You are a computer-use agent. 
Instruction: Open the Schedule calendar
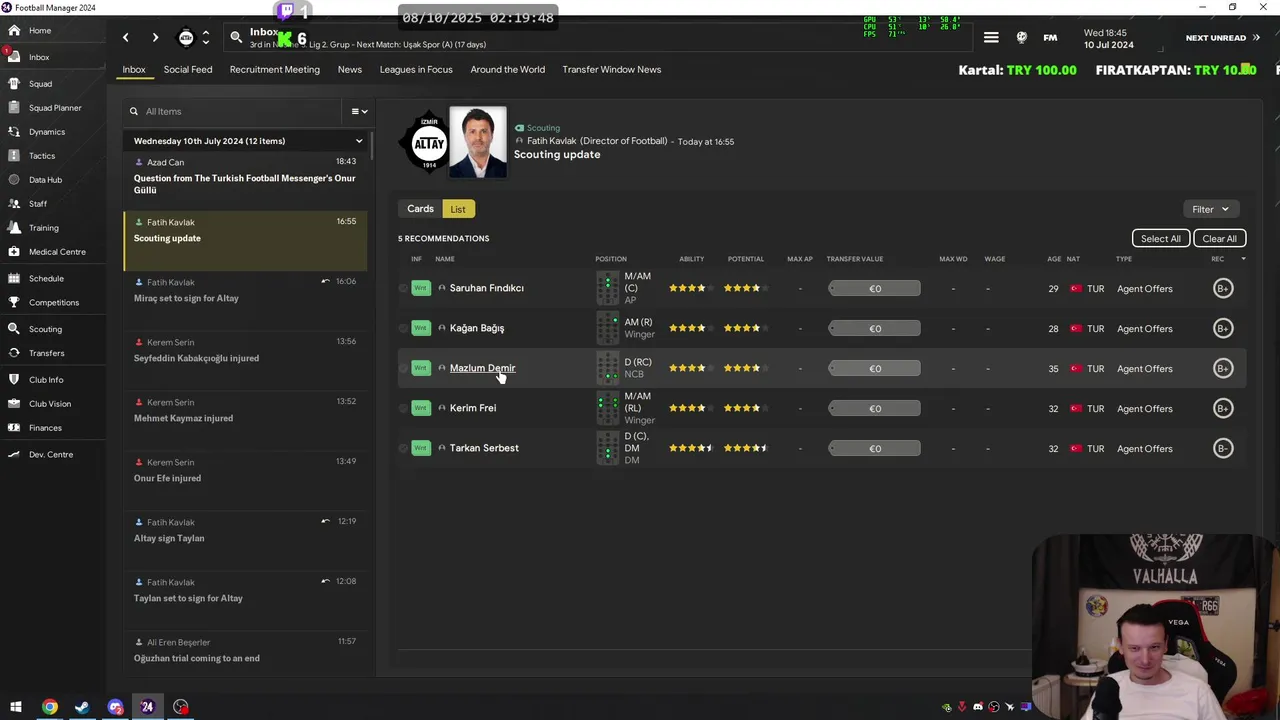pyautogui.click(x=46, y=279)
